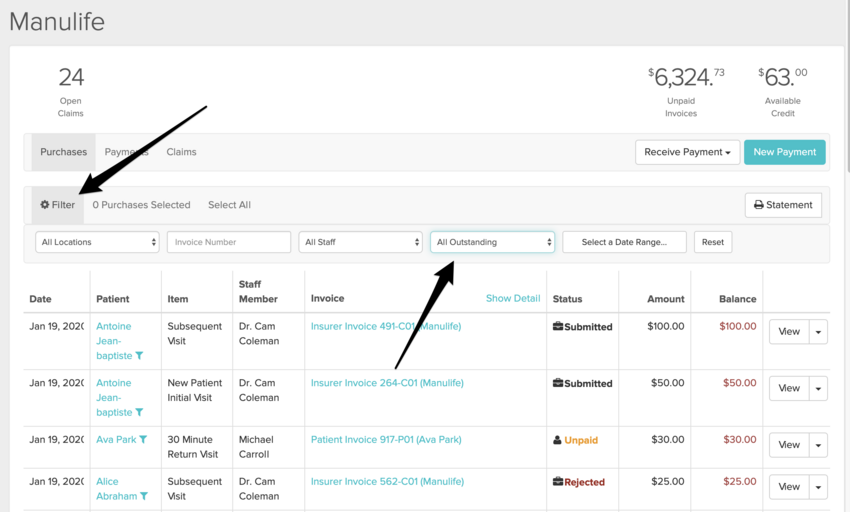This screenshot has height=512, width=850.
Task: Click person icon on Unpaid status
Action: coord(557,440)
